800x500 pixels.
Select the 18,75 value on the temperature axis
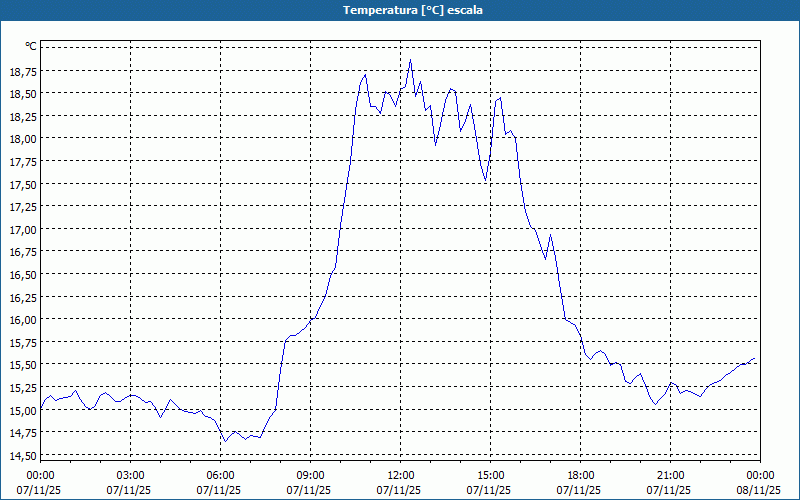click(x=23, y=72)
